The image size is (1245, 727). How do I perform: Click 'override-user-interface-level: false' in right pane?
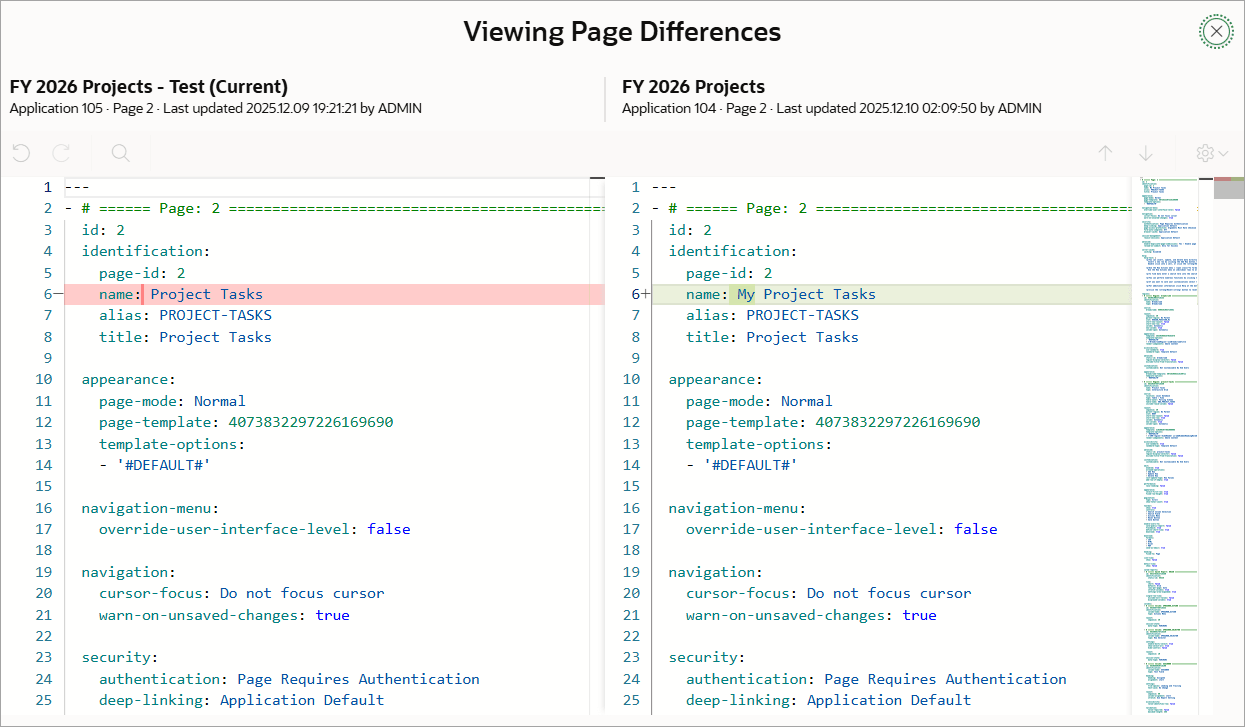(x=842, y=529)
